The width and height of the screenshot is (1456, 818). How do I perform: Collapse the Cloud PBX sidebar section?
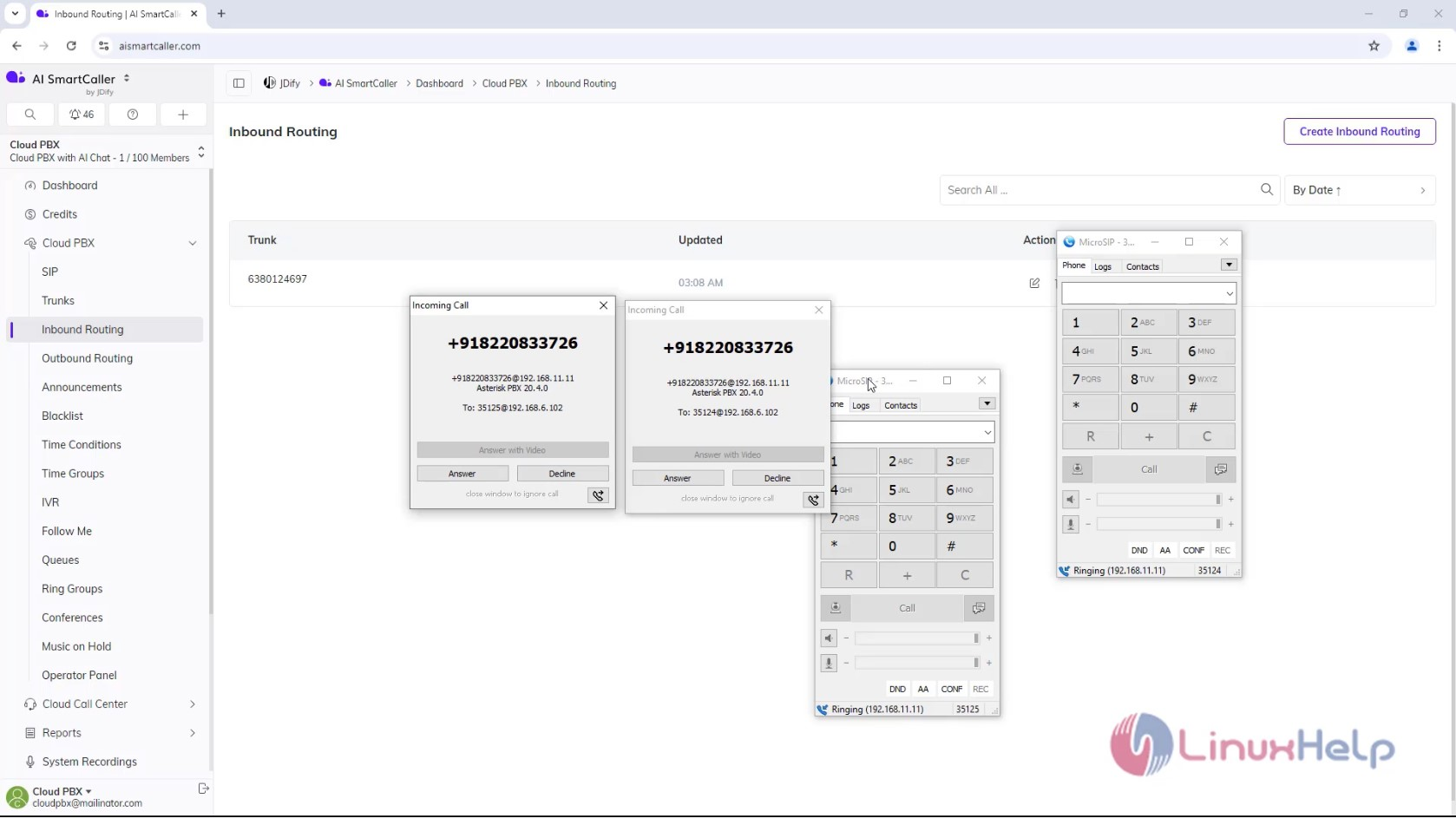[193, 243]
